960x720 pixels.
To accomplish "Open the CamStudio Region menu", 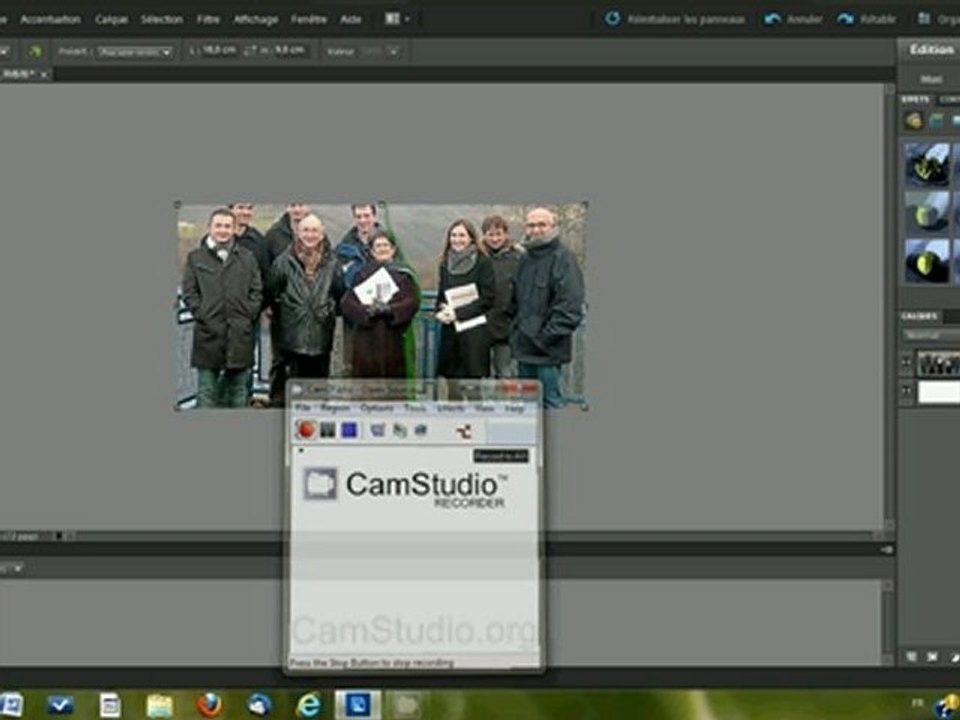I will tap(336, 408).
